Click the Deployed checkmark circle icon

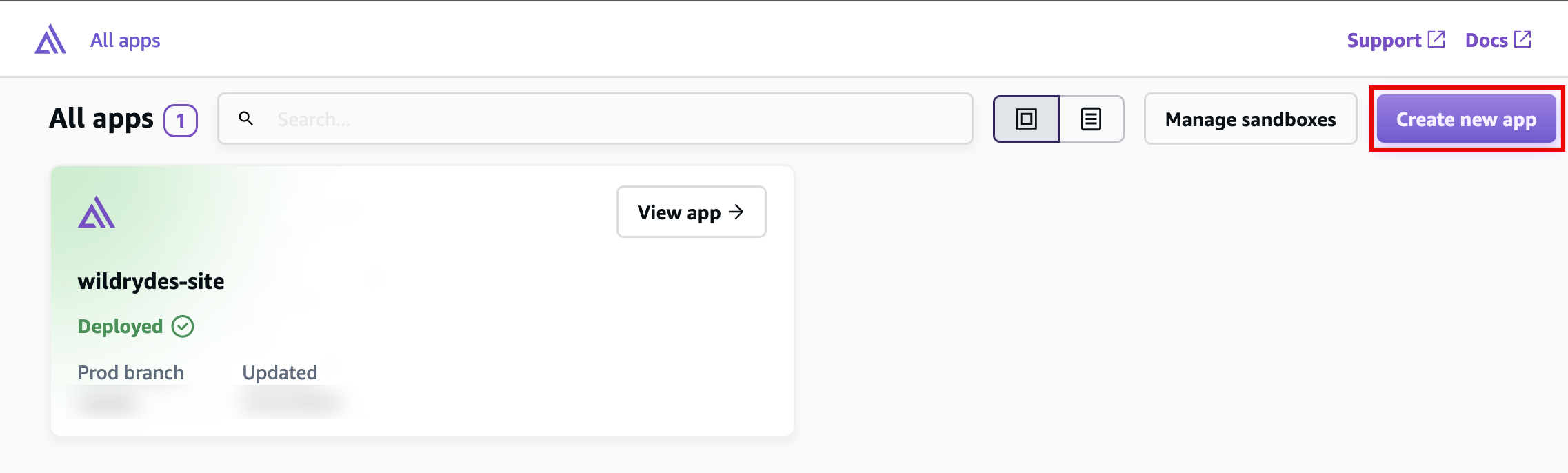pyautogui.click(x=183, y=326)
